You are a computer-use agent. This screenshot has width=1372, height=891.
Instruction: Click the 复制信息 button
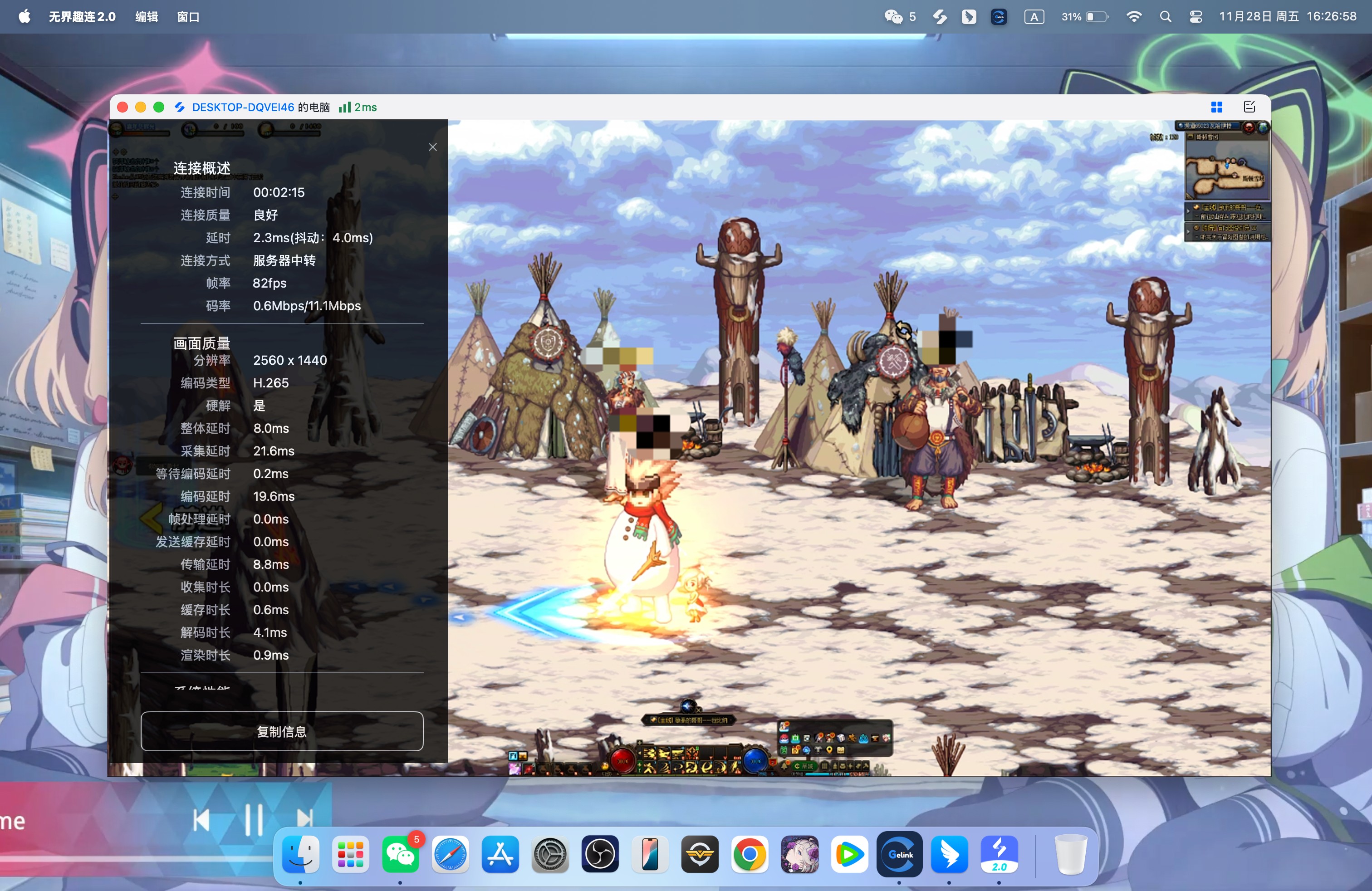(281, 731)
